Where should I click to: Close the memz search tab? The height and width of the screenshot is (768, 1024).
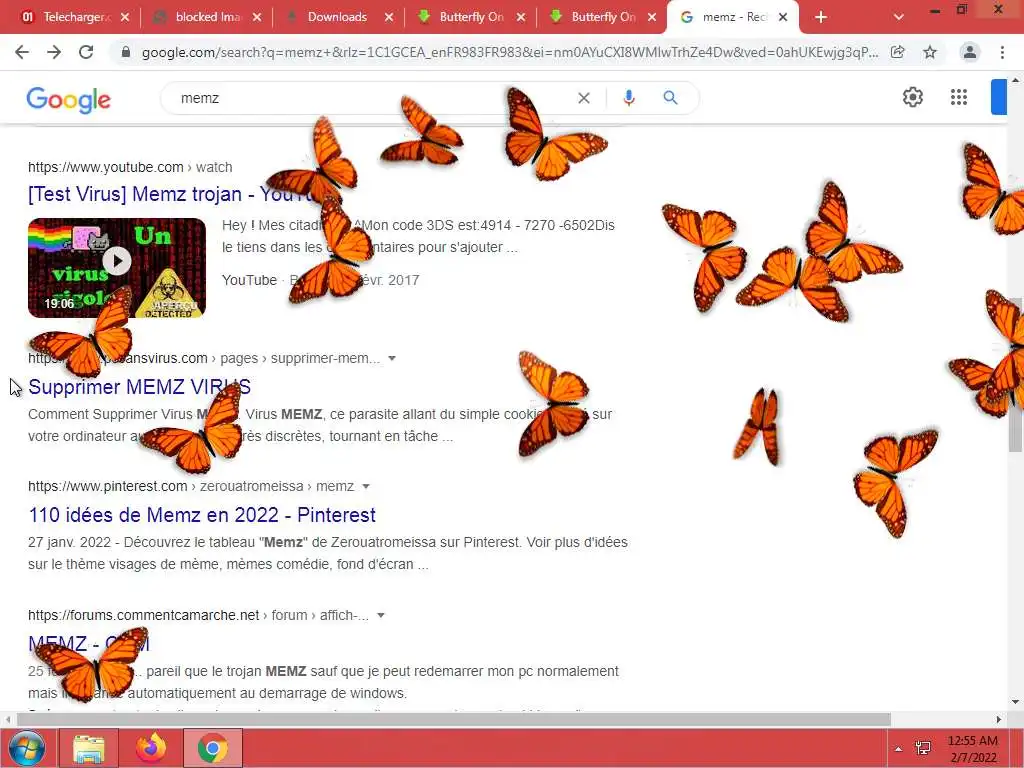(x=783, y=17)
